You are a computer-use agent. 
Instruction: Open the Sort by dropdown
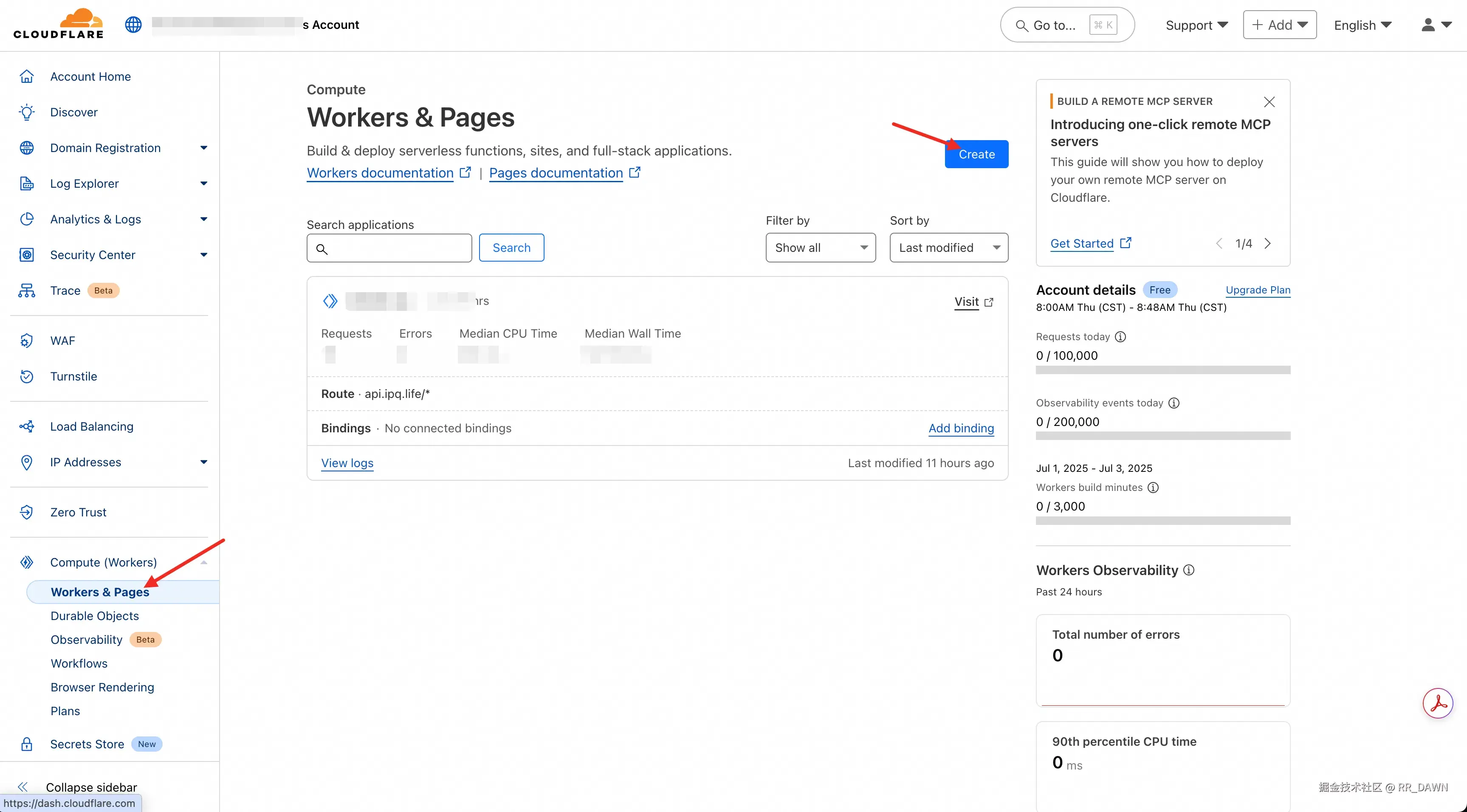point(949,248)
